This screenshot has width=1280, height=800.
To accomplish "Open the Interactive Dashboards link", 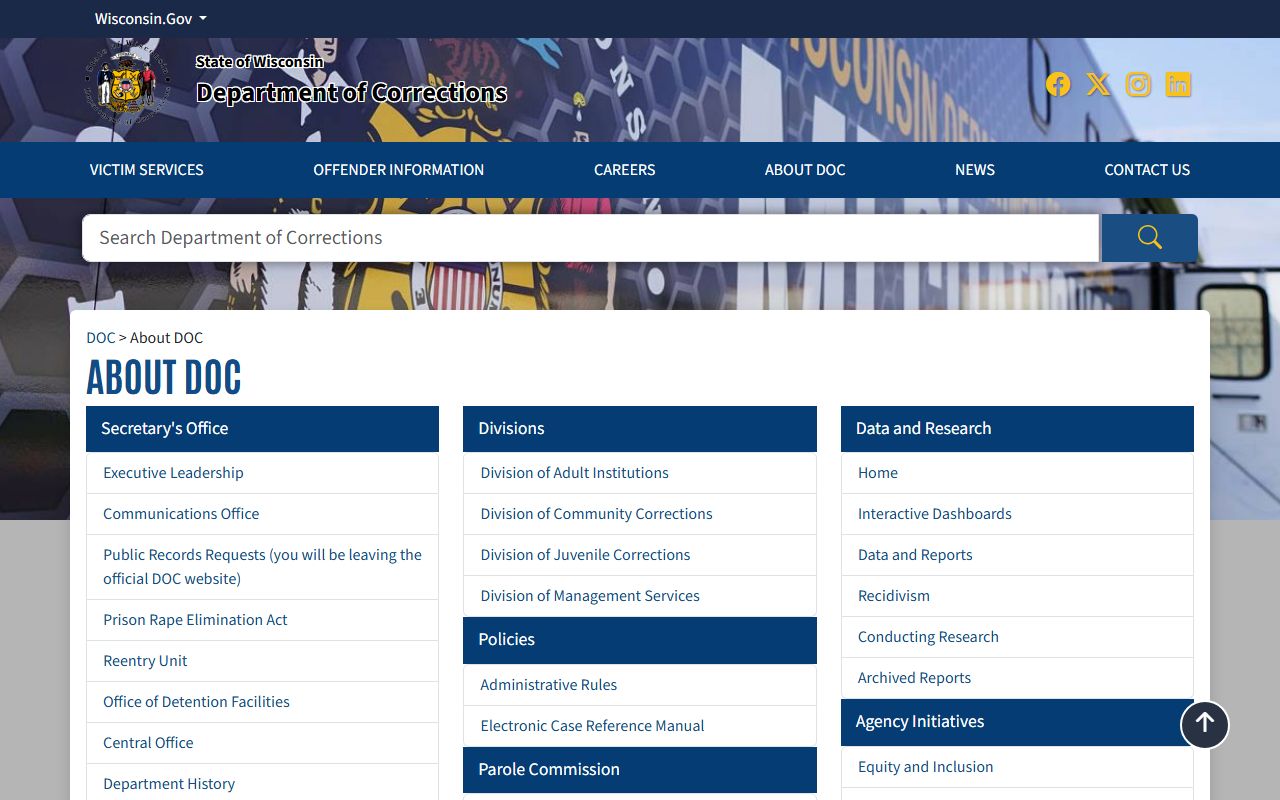I will tap(934, 514).
